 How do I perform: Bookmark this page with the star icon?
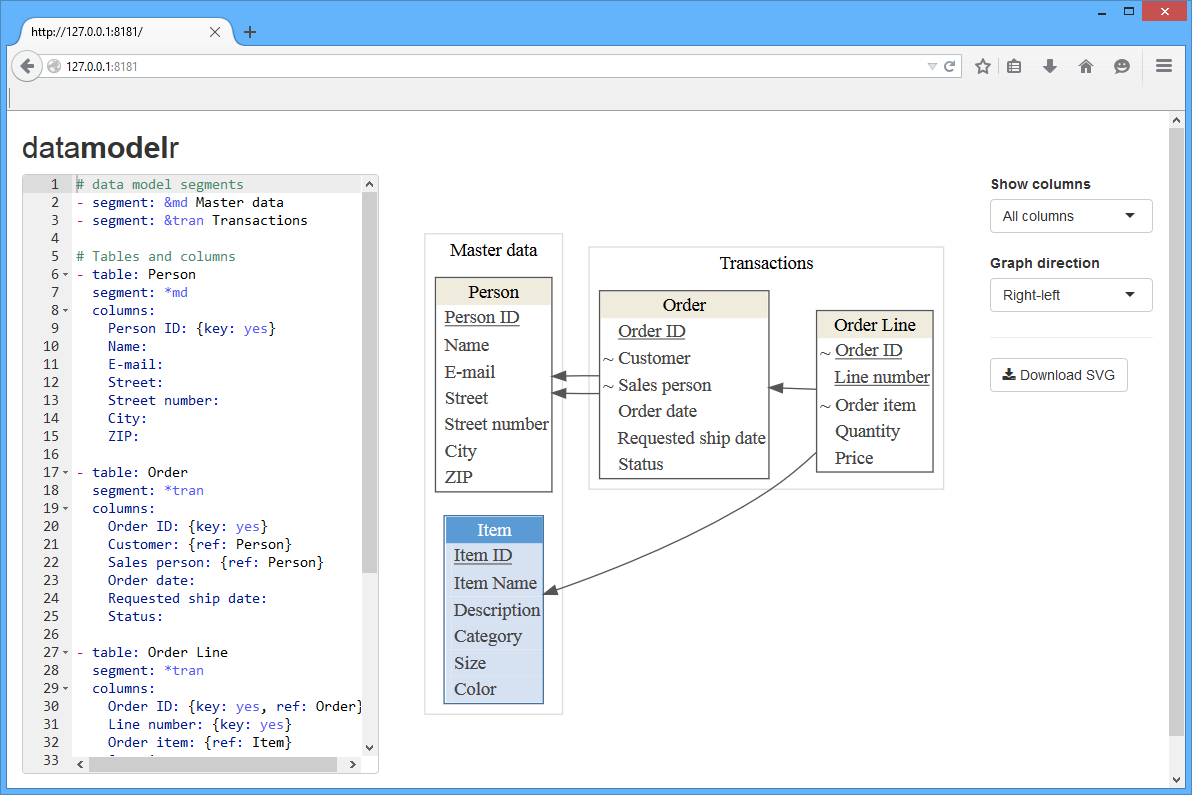(x=983, y=67)
